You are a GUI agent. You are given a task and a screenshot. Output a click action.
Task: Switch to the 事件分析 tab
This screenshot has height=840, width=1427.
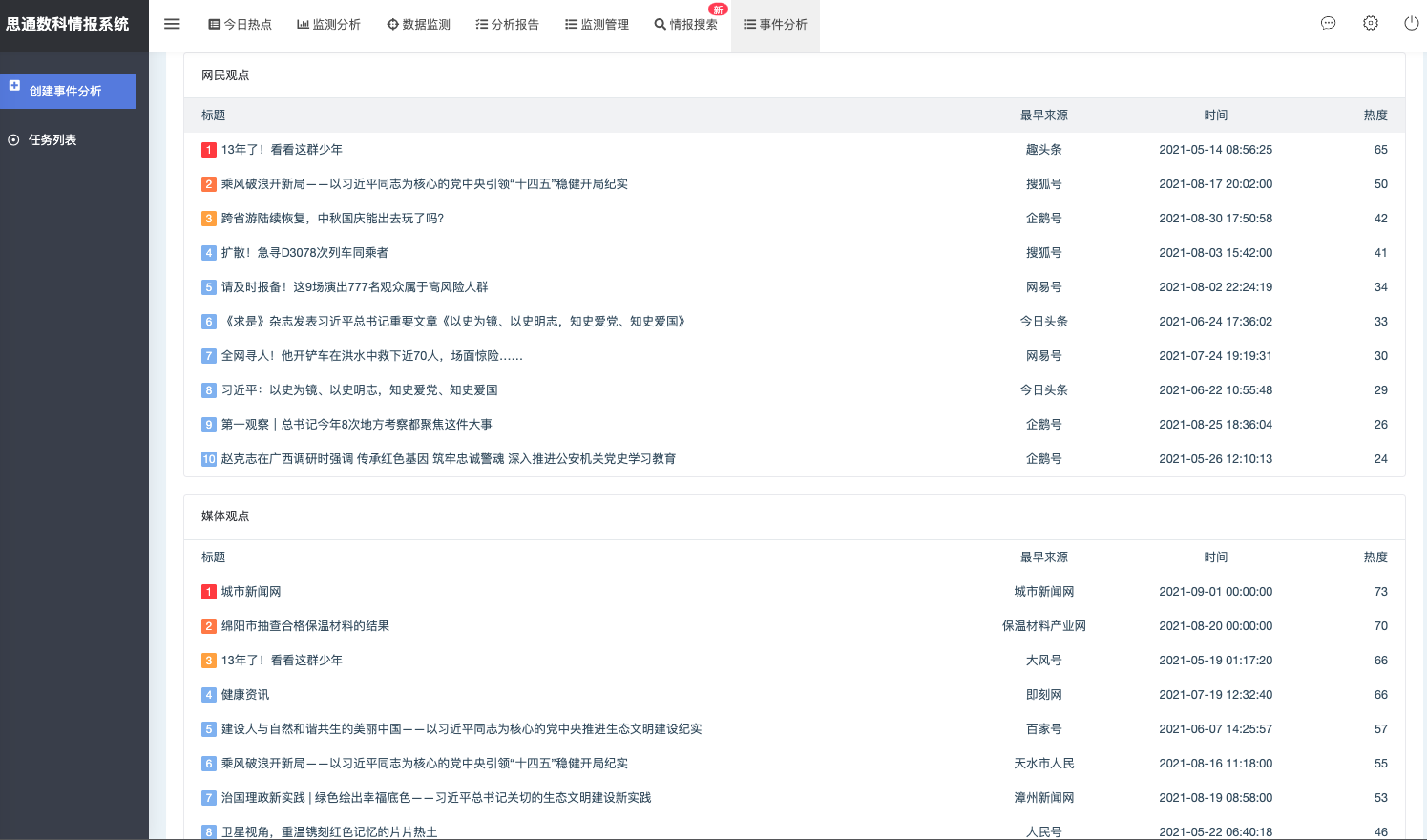tap(775, 24)
